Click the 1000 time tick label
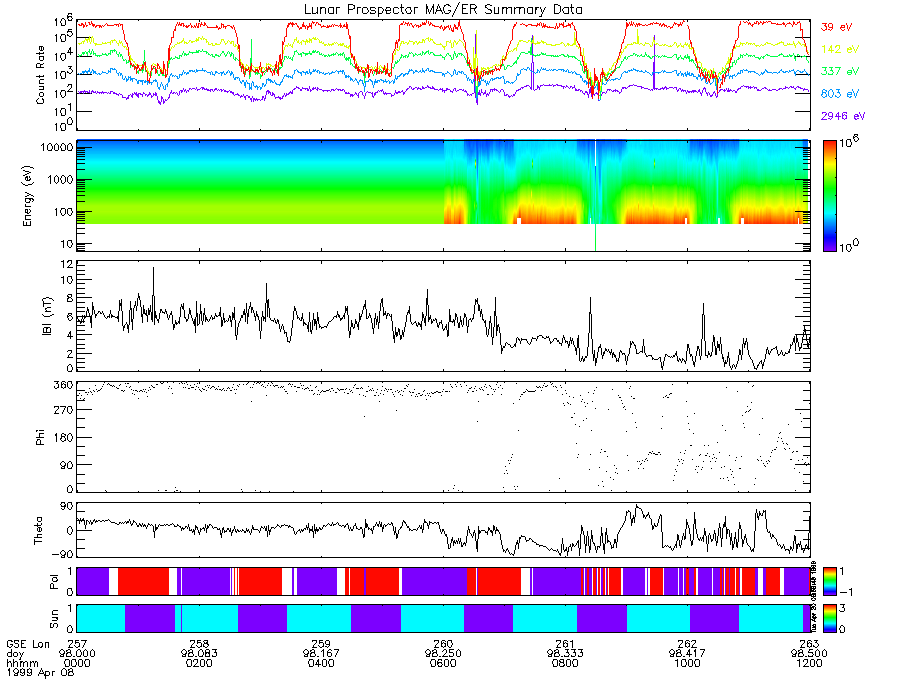Screen dimensions: 900x700 687,663
